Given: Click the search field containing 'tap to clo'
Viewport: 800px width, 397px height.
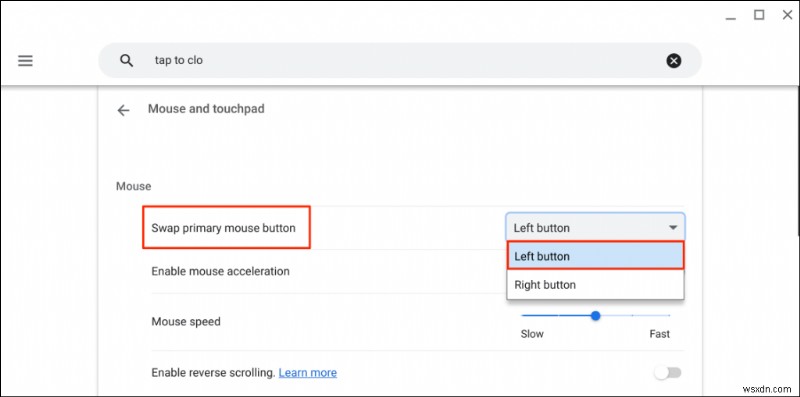Looking at the screenshot, I should pyautogui.click(x=400, y=60).
